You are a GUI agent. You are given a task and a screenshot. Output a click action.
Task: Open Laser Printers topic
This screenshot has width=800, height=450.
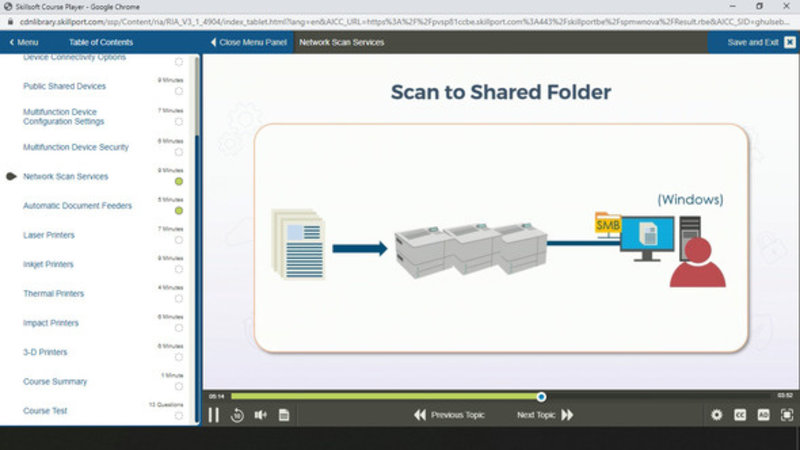point(48,235)
